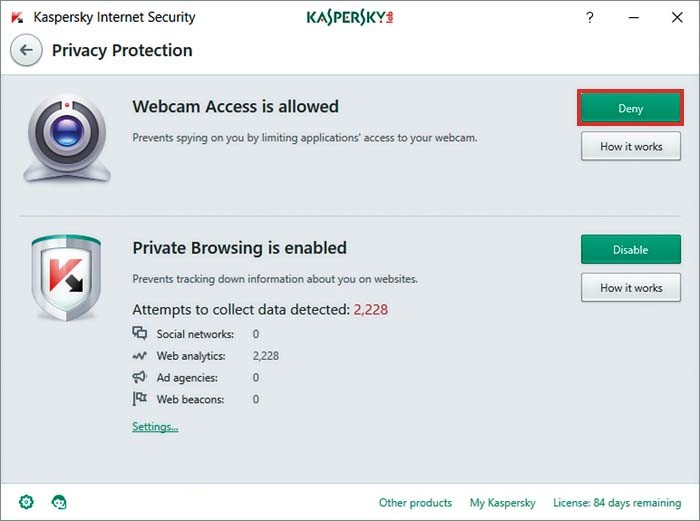Deny webcam access
This screenshot has width=700, height=521.
(x=630, y=108)
